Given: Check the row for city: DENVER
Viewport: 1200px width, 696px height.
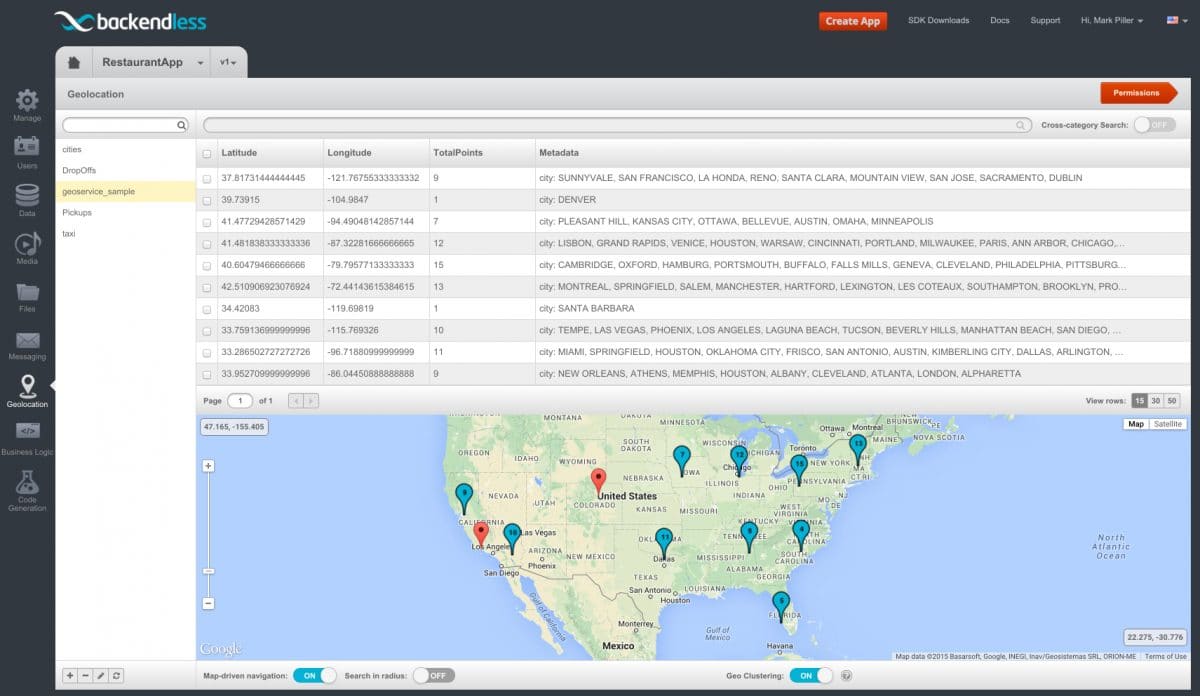Looking at the screenshot, I should 207,200.
